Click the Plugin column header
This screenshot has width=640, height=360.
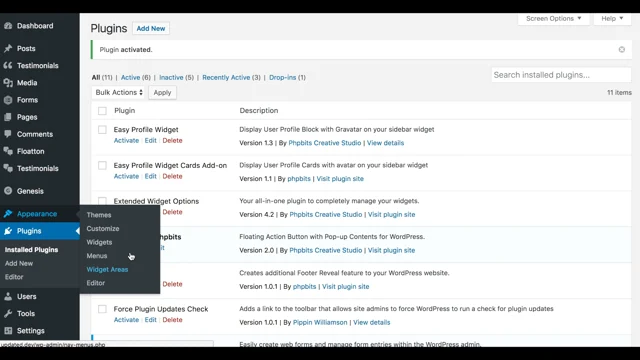[124, 111]
